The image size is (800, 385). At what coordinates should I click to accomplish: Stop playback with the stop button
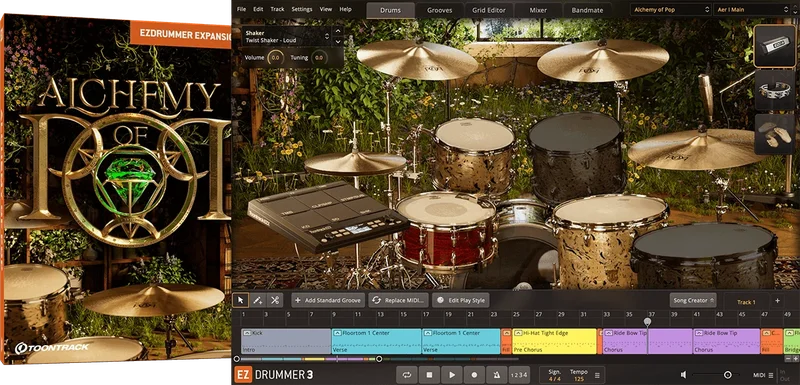click(x=429, y=375)
